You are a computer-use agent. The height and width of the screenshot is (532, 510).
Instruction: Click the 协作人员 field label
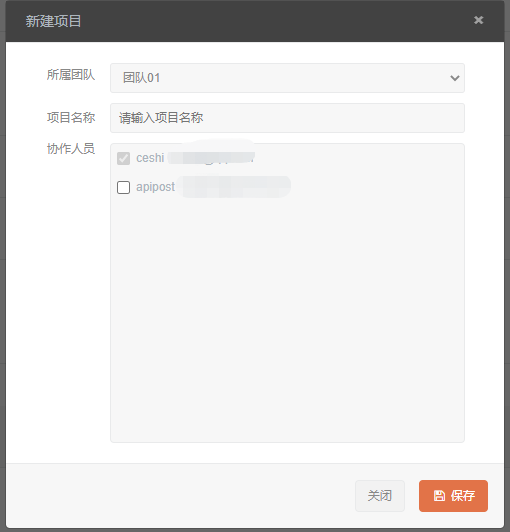coord(71,149)
